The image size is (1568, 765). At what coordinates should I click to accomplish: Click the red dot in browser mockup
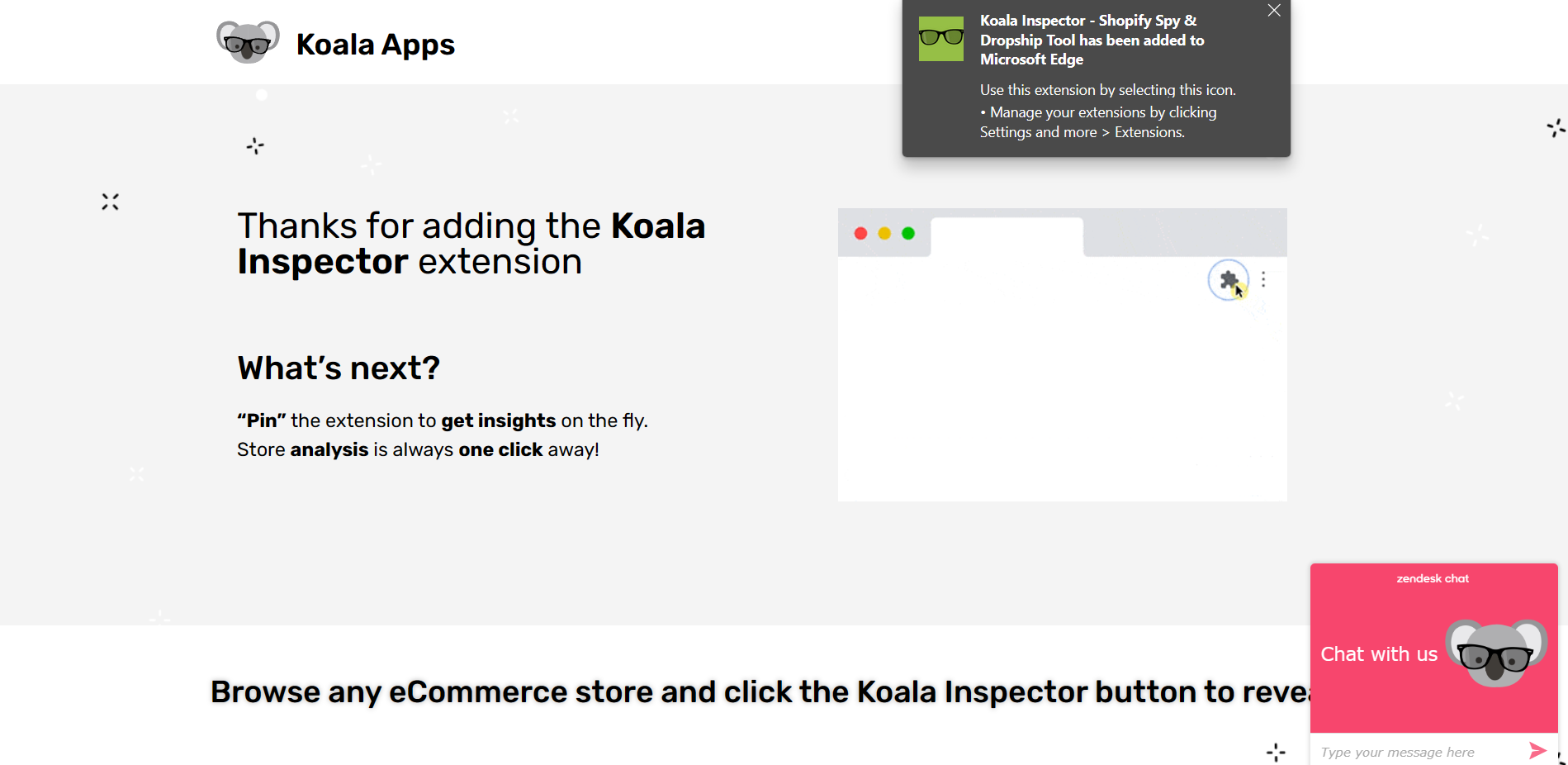coord(860,234)
